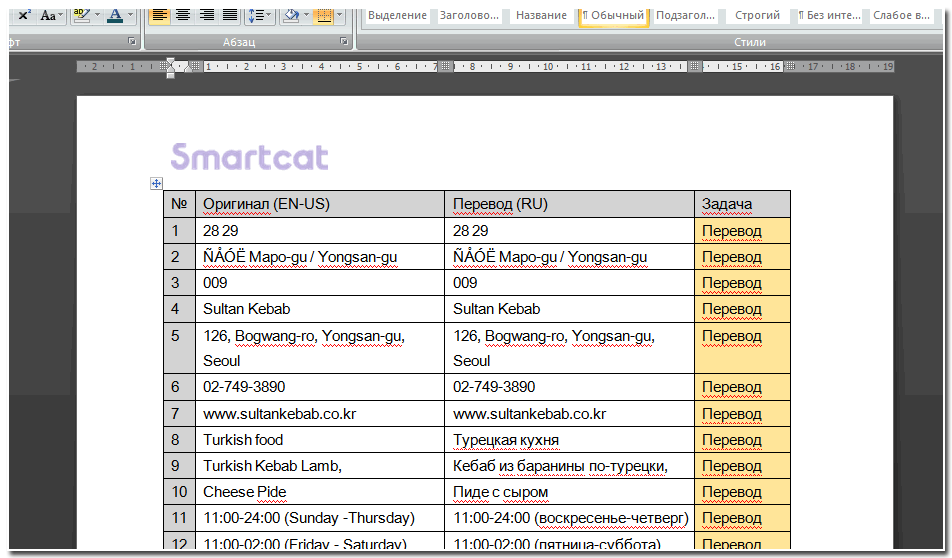Click the font color A swatch
This screenshot has height=558, width=952.
coord(115,15)
